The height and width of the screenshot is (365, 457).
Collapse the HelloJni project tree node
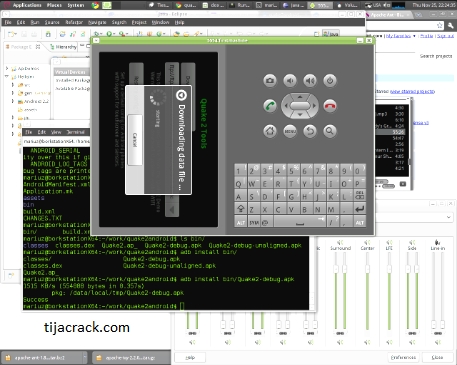pyautogui.click(x=7, y=77)
